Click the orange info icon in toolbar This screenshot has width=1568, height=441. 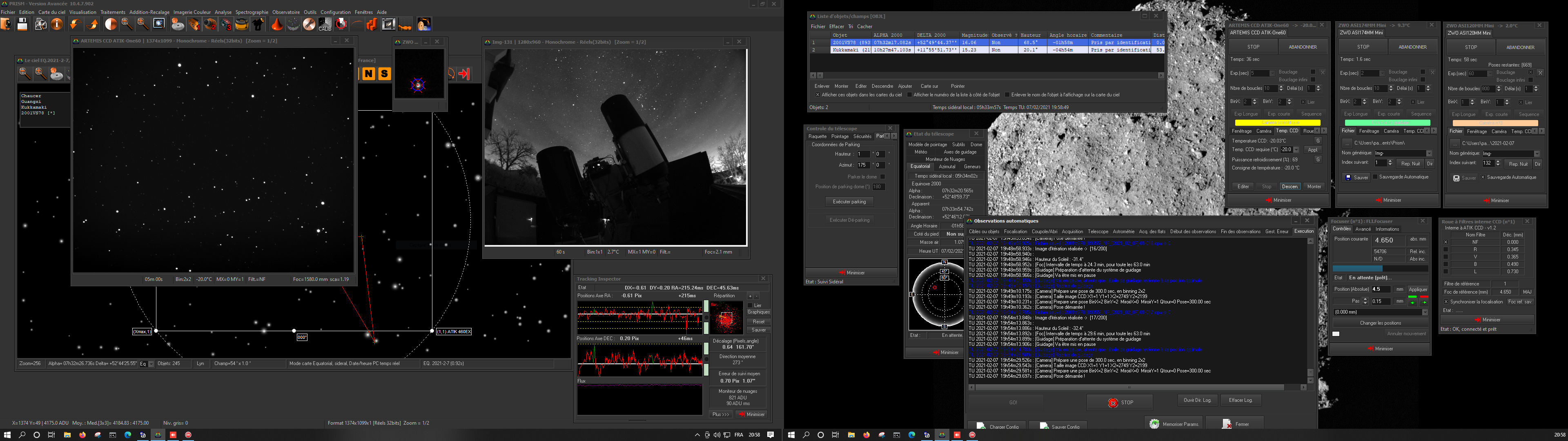point(57,24)
